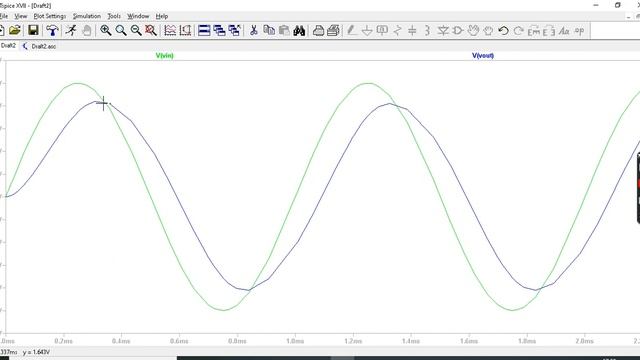Undo the last action

click(503, 30)
